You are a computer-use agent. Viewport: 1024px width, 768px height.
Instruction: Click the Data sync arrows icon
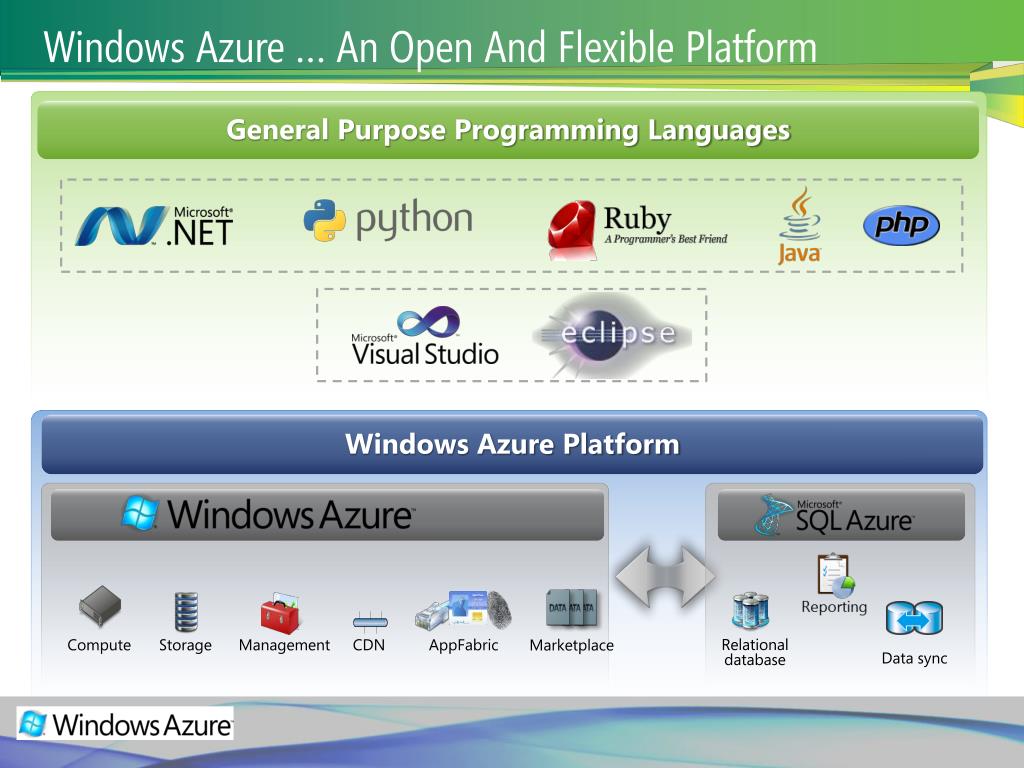(914, 618)
